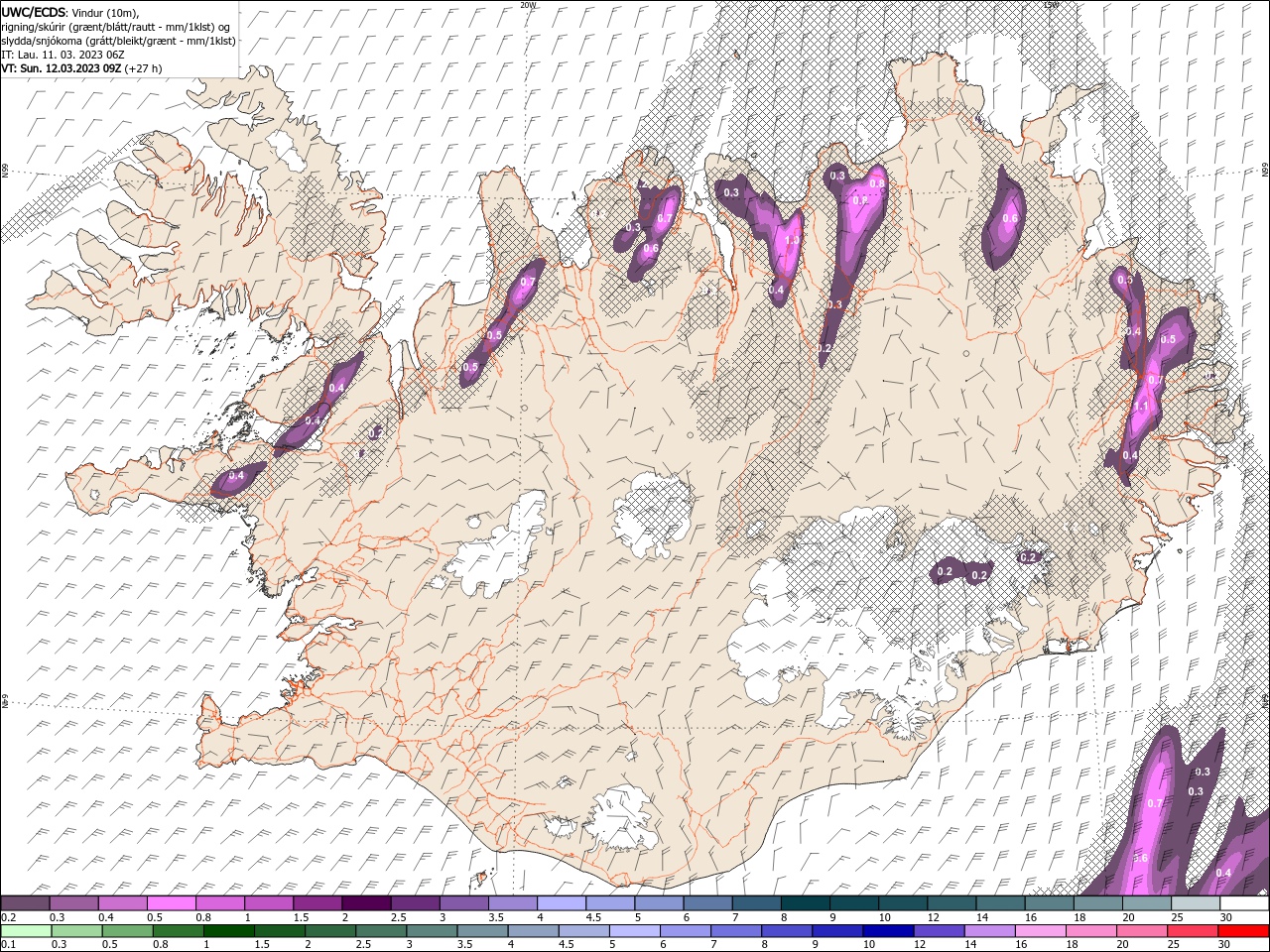Click the top-row legend label '10'

coord(884,917)
